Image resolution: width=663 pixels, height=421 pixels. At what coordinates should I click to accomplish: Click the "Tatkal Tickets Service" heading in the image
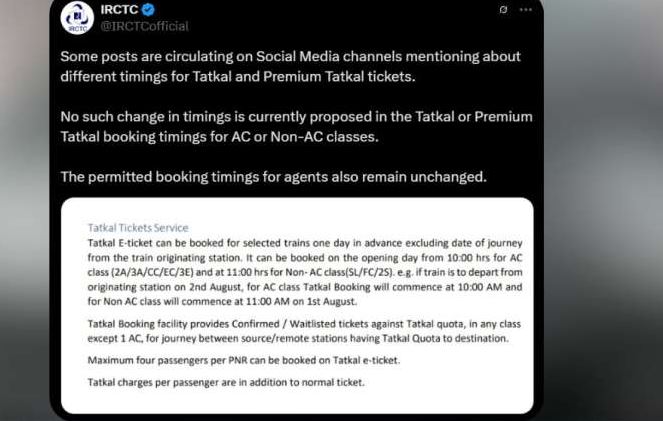(138, 228)
